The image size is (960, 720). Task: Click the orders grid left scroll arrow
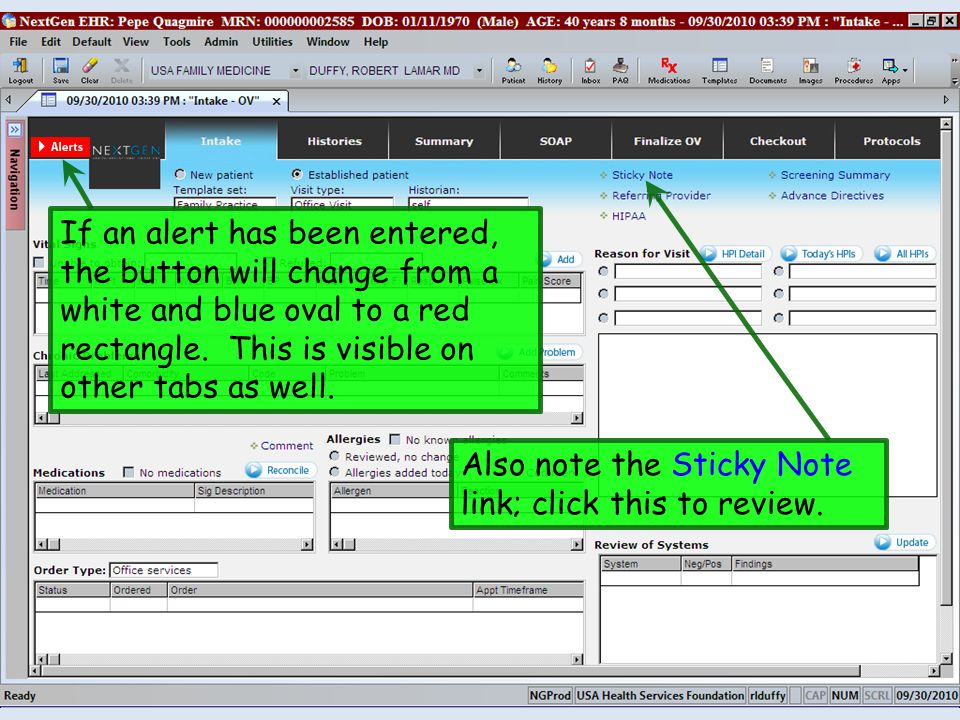pyautogui.click(x=40, y=659)
